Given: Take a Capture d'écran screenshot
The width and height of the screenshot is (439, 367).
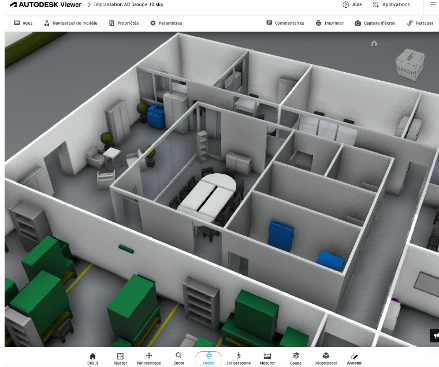Looking at the screenshot, I should pos(375,23).
